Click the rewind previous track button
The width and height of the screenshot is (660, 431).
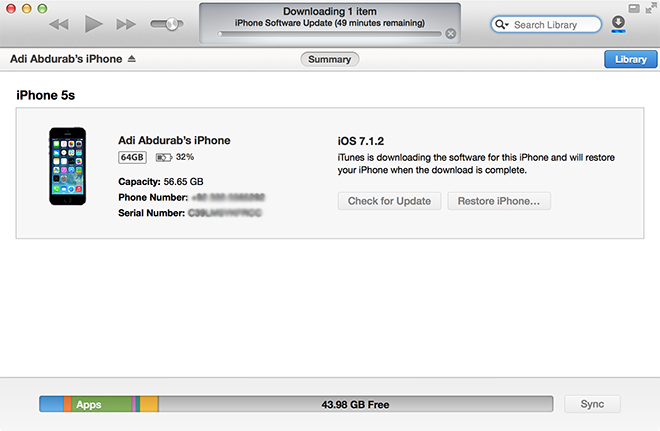[59, 24]
